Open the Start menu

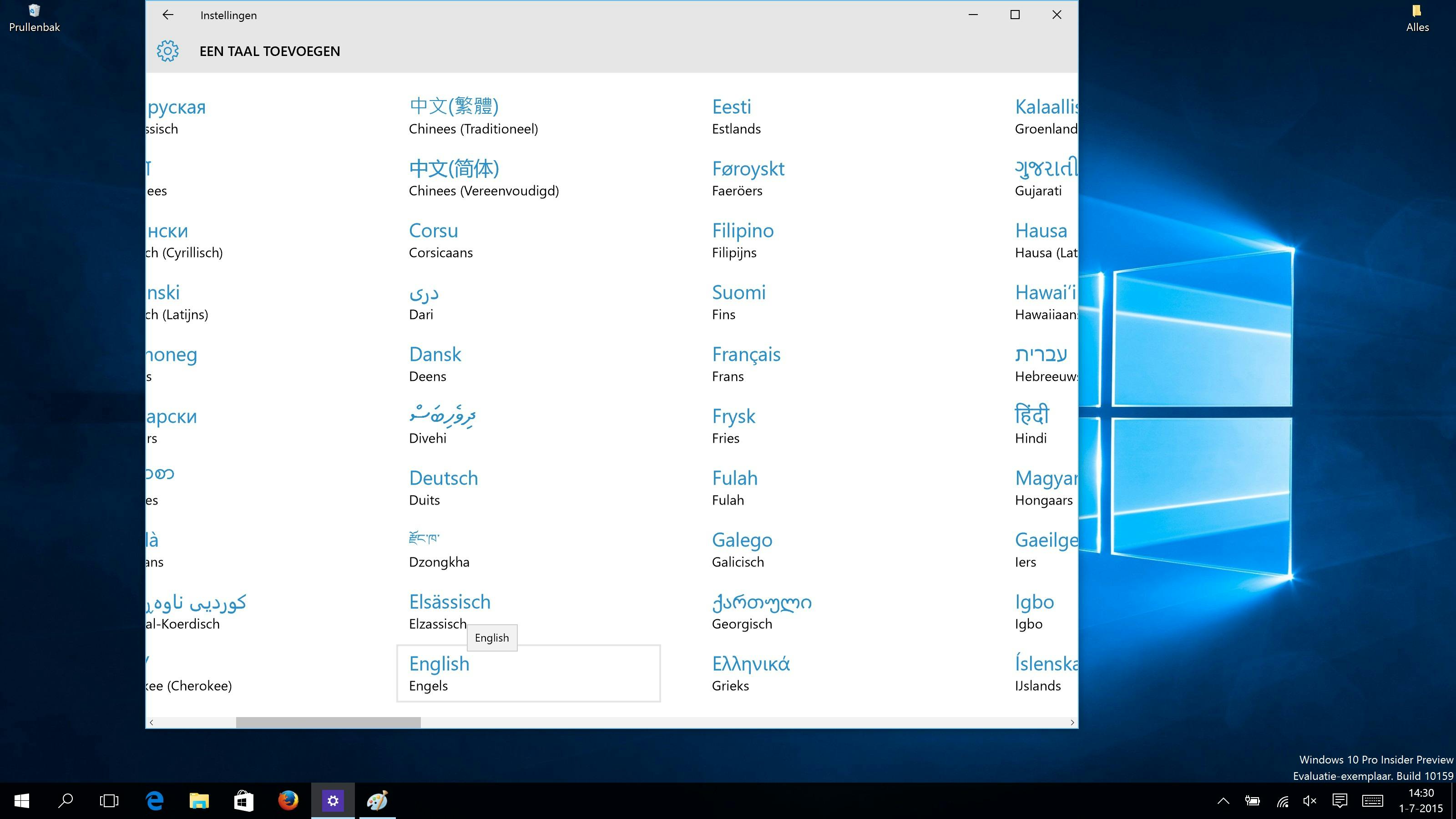[21, 801]
